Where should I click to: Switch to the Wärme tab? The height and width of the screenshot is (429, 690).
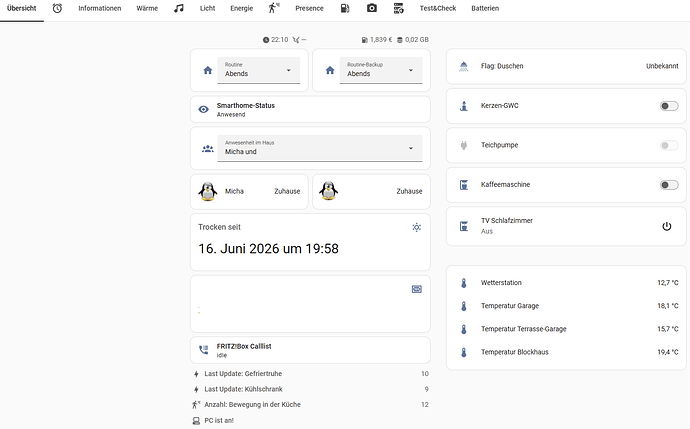coord(147,8)
